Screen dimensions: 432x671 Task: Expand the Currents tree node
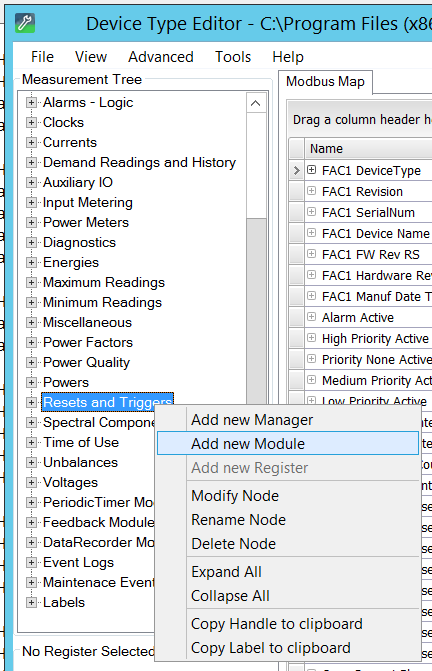click(31, 142)
